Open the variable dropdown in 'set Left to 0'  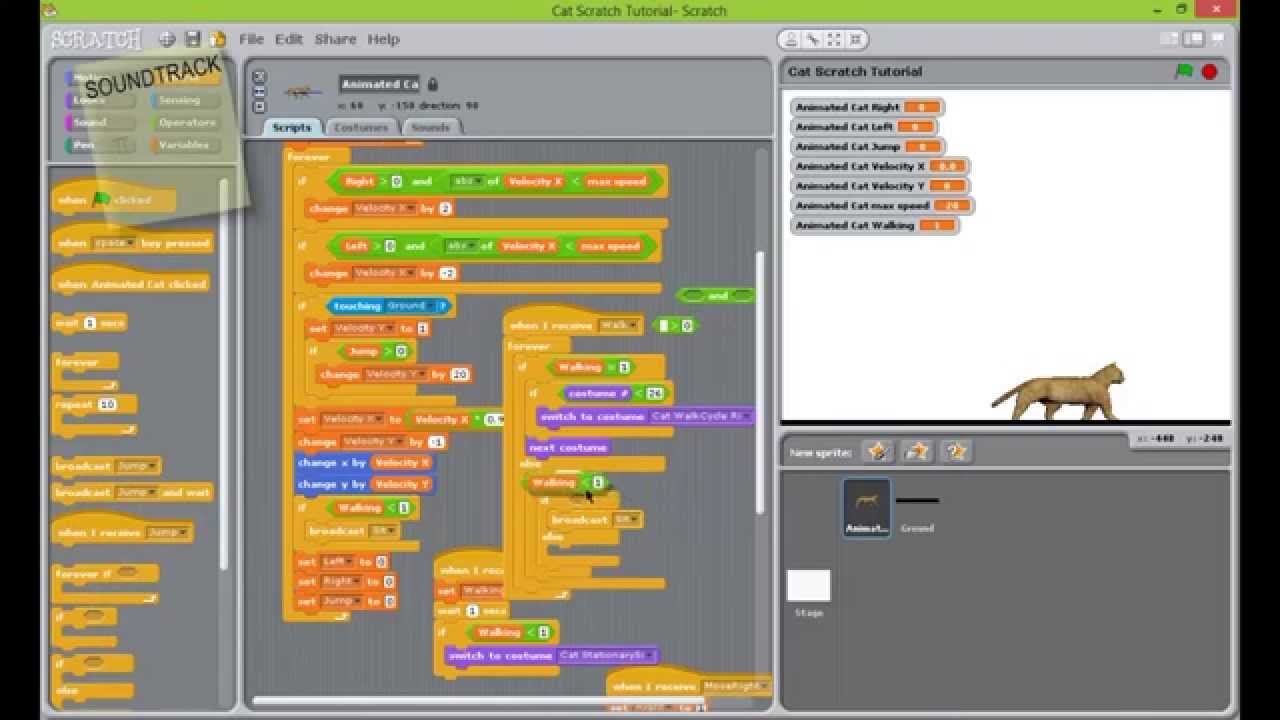337,562
